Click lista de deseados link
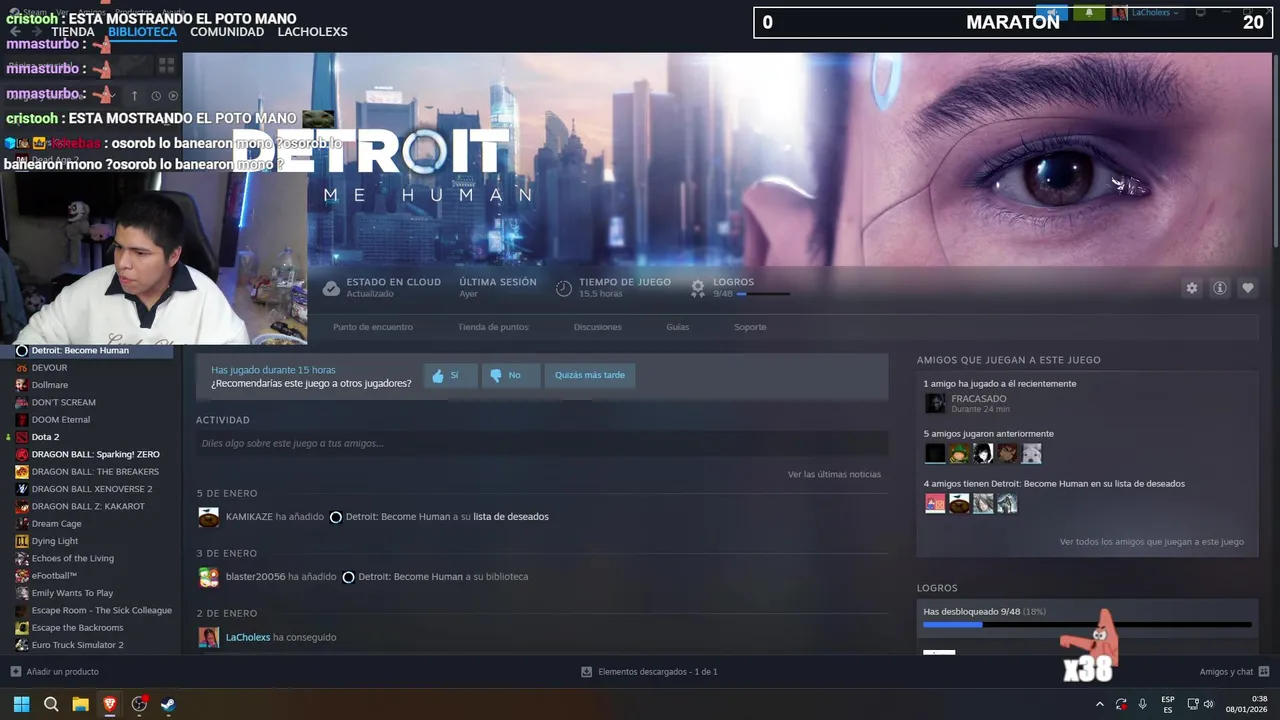Viewport: 1280px width, 720px height. tap(511, 517)
